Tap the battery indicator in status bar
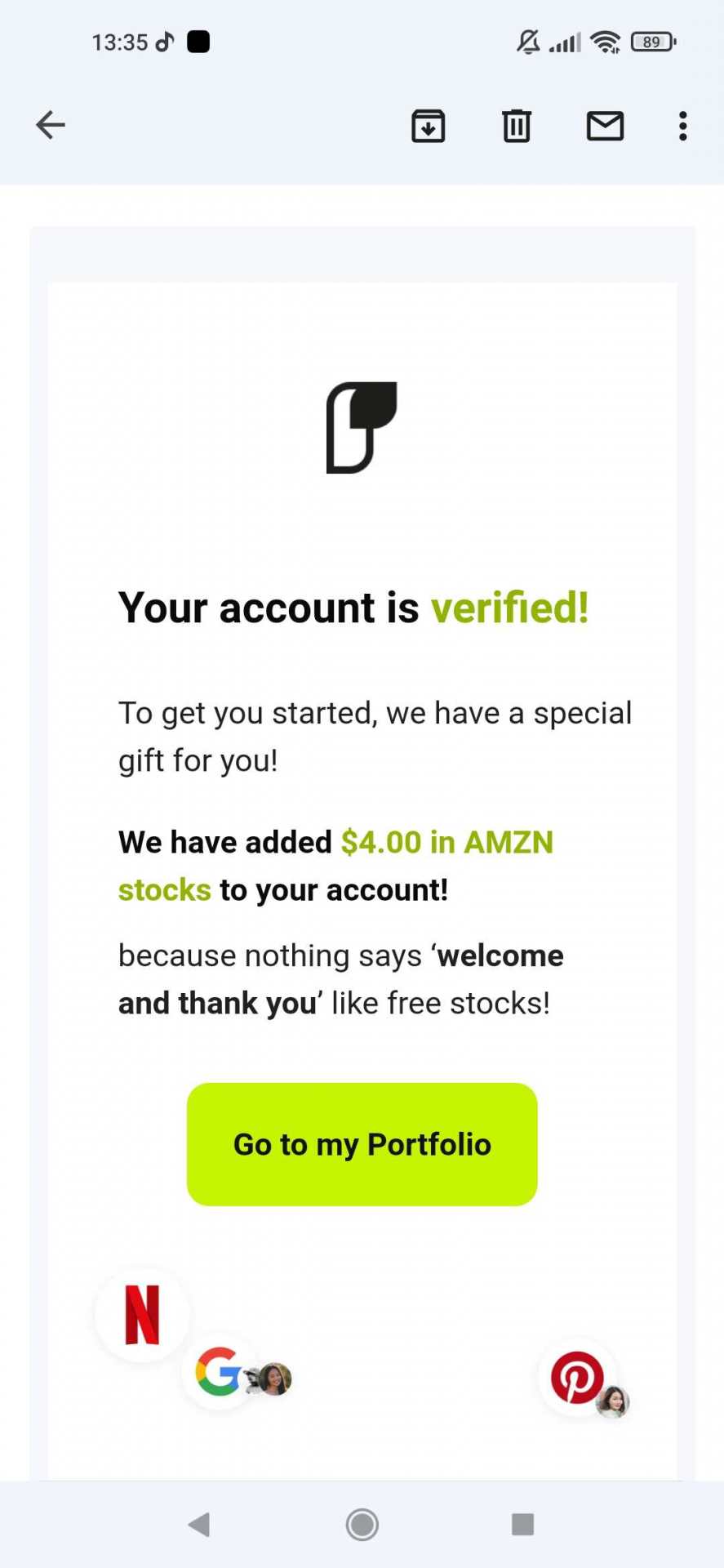The height and width of the screenshot is (1568, 724). 653,42
